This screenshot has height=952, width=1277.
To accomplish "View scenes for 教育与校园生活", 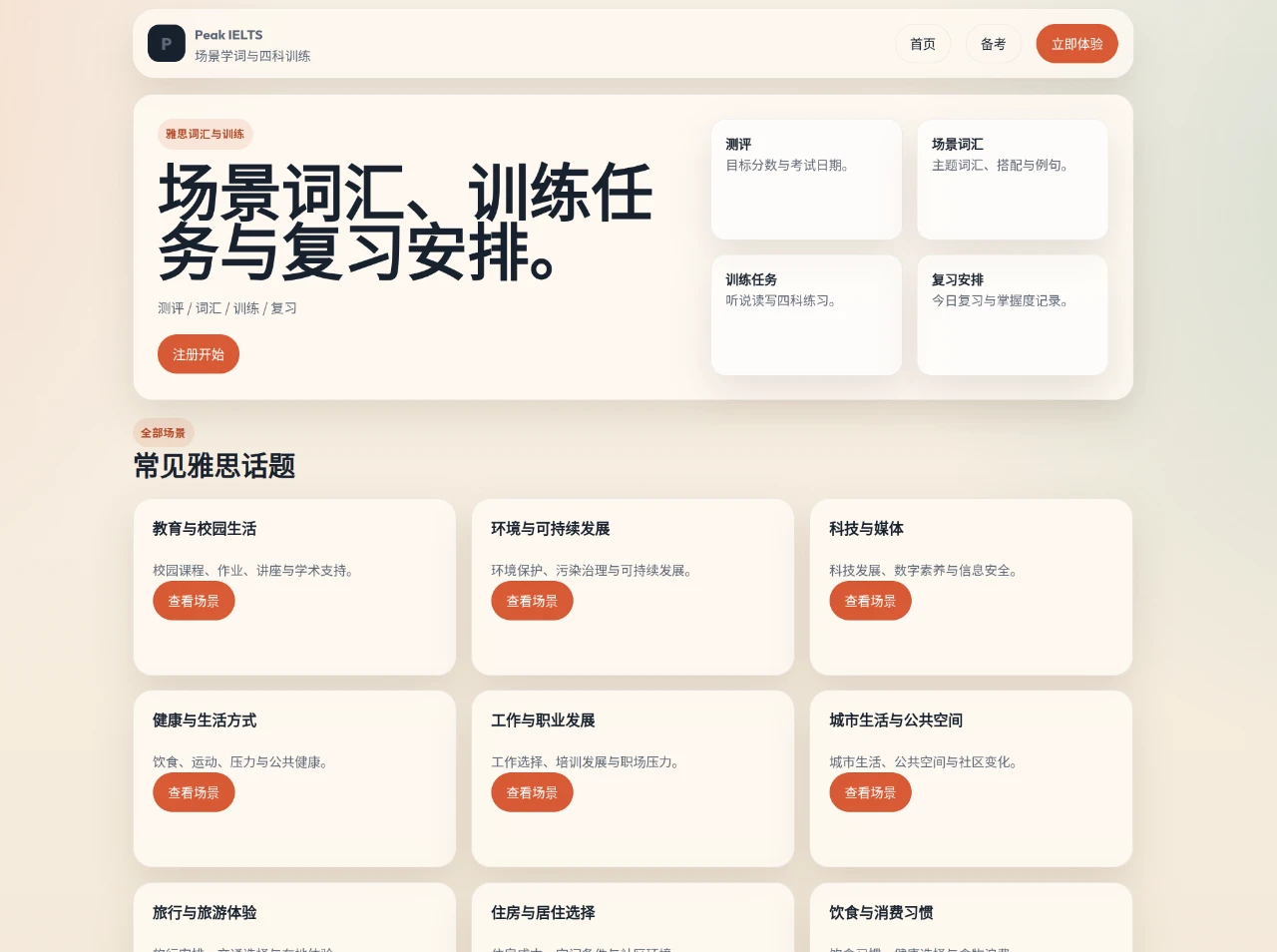I will coord(194,601).
